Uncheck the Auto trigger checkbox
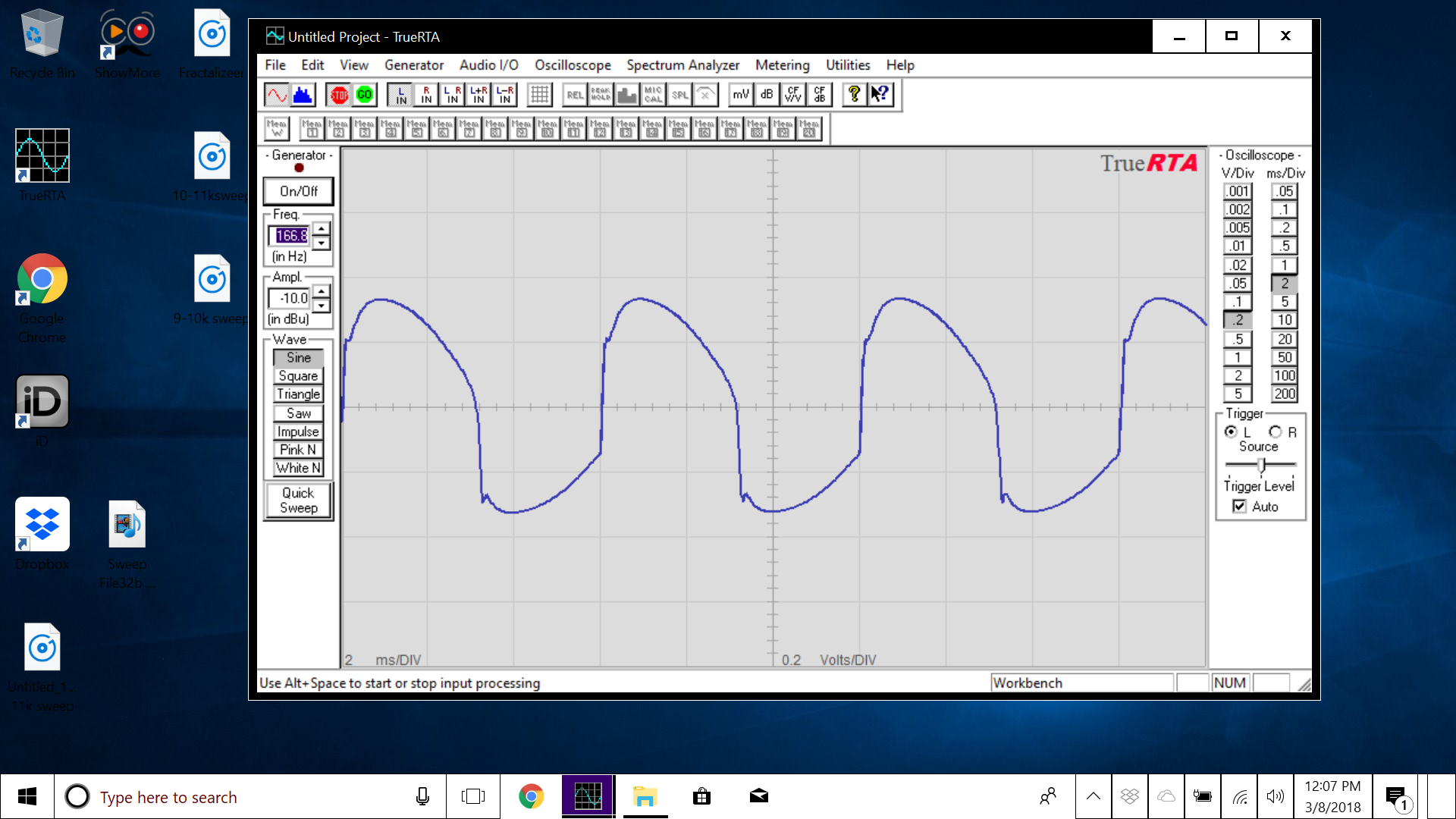 click(1239, 507)
